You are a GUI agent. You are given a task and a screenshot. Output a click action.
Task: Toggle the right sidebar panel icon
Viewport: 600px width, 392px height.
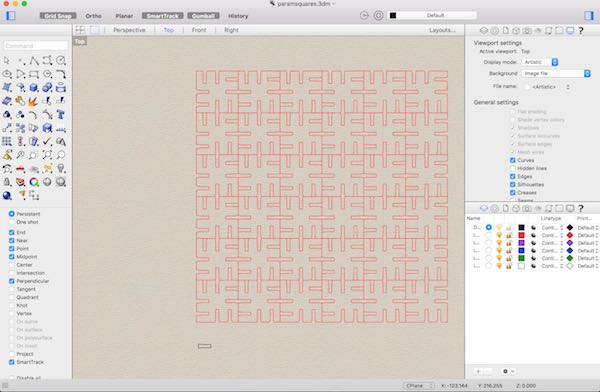[589, 16]
